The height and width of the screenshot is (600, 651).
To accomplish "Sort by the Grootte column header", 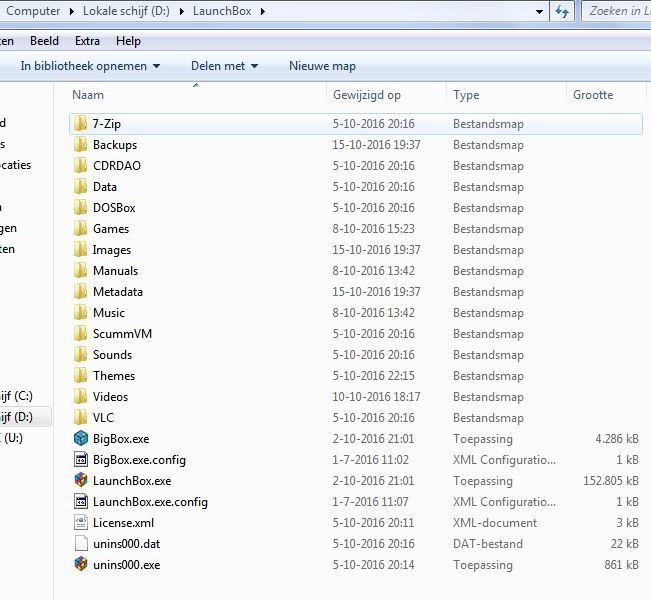I will point(606,95).
